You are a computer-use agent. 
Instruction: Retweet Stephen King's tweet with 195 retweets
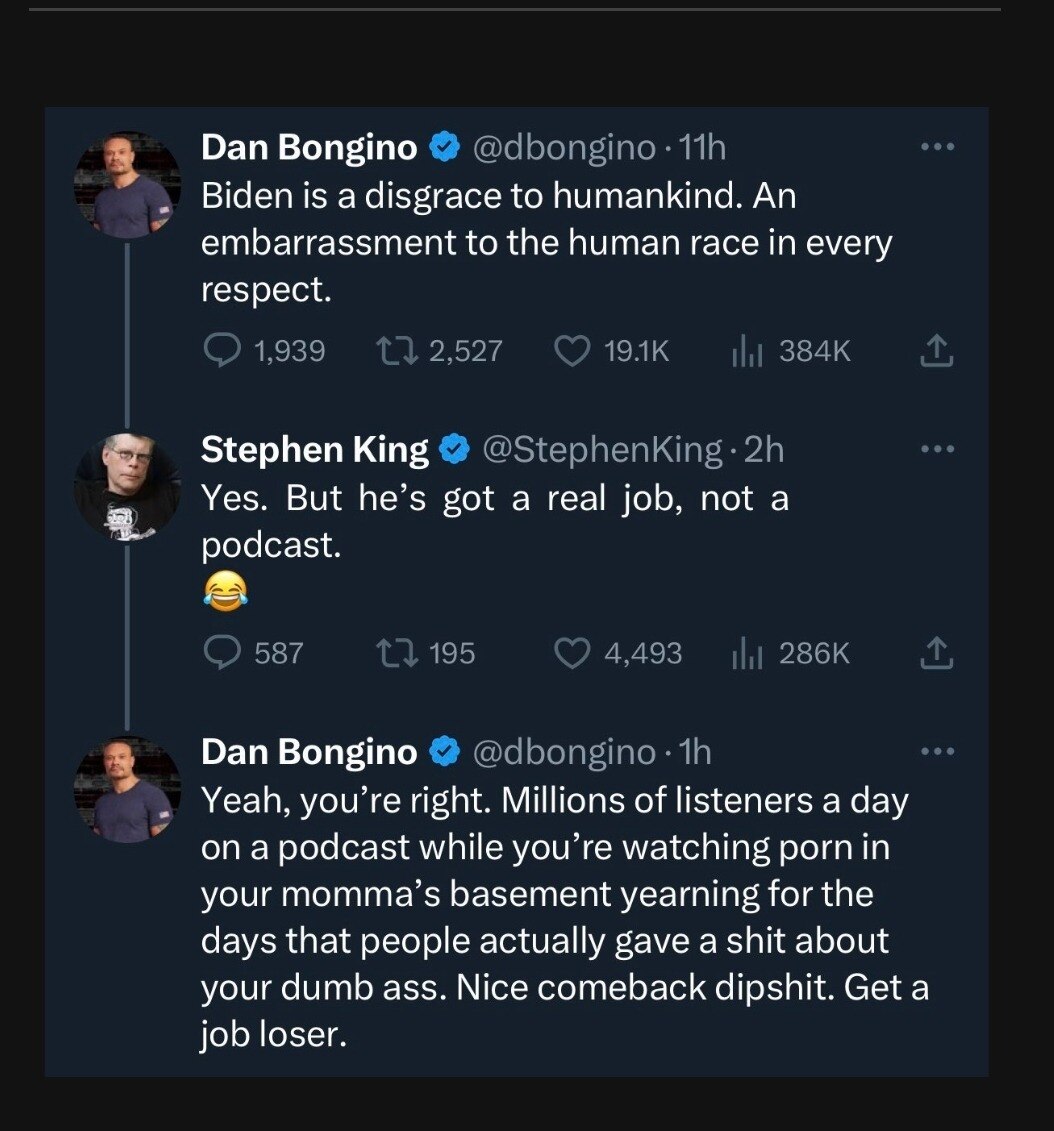pyautogui.click(x=391, y=653)
